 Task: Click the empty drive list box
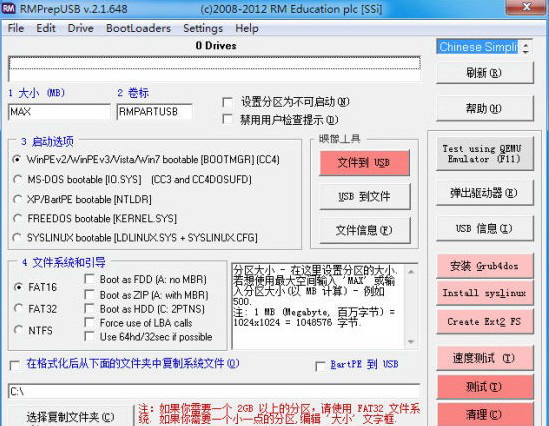(x=214, y=69)
